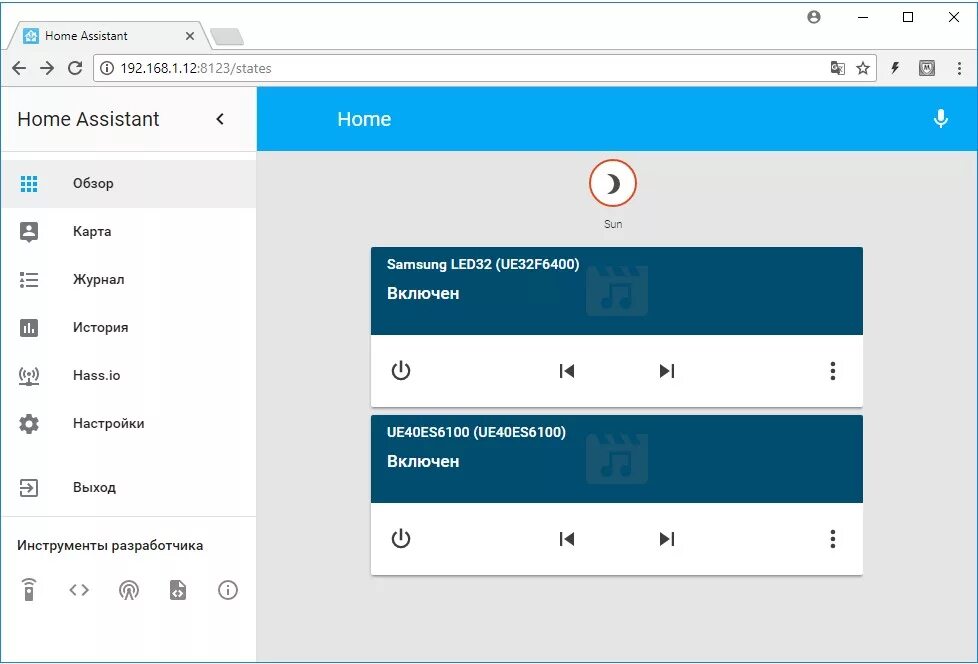Viewport: 978px width, 664px height.
Task: Click Выход to log out
Action: click(128, 488)
